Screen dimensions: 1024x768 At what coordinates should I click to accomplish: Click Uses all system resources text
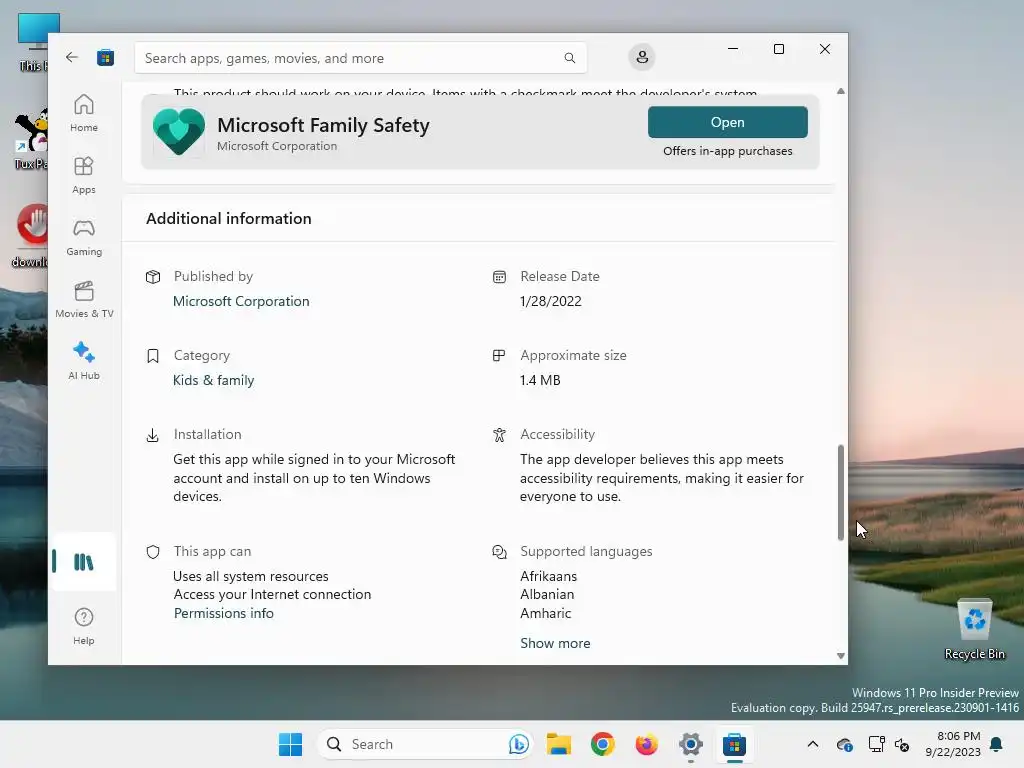coord(251,576)
